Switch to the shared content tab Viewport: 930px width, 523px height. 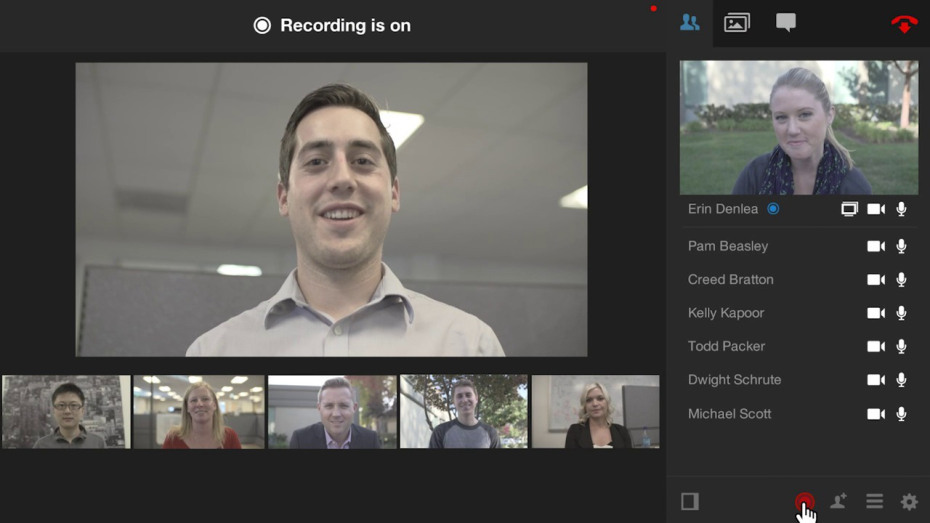click(x=737, y=23)
